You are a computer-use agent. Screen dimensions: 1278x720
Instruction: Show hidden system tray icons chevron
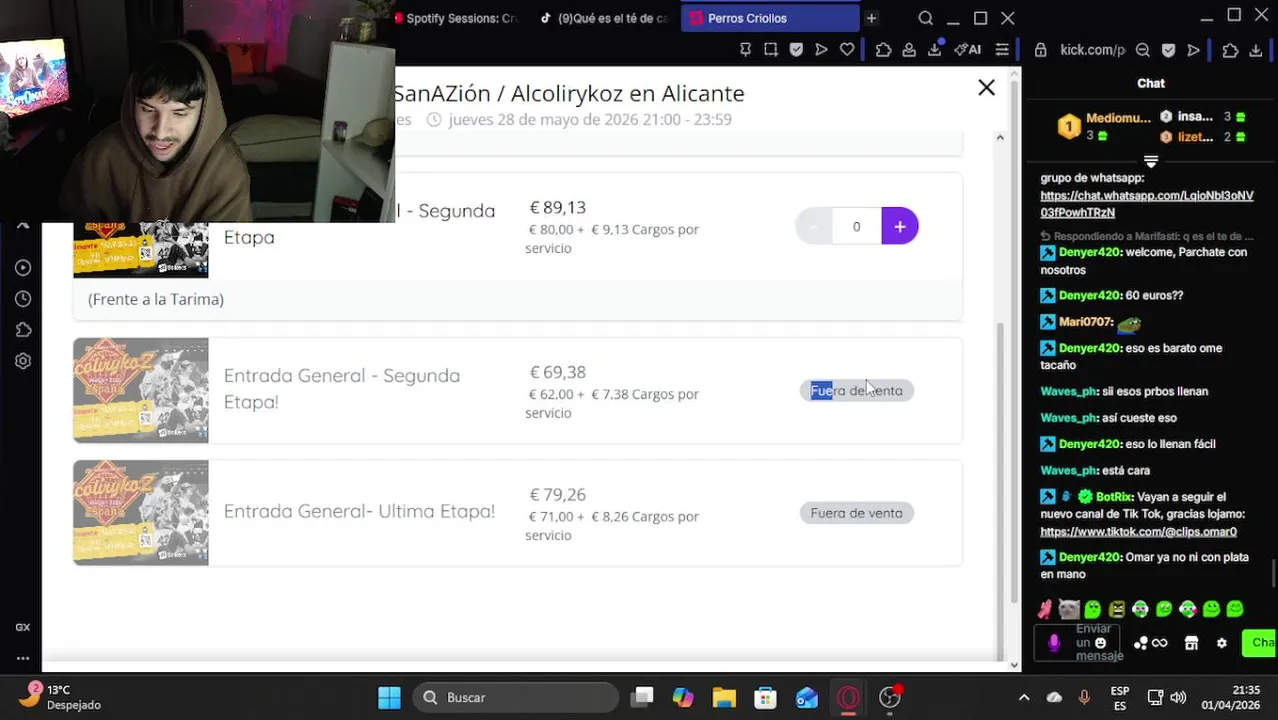[x=1024, y=697]
